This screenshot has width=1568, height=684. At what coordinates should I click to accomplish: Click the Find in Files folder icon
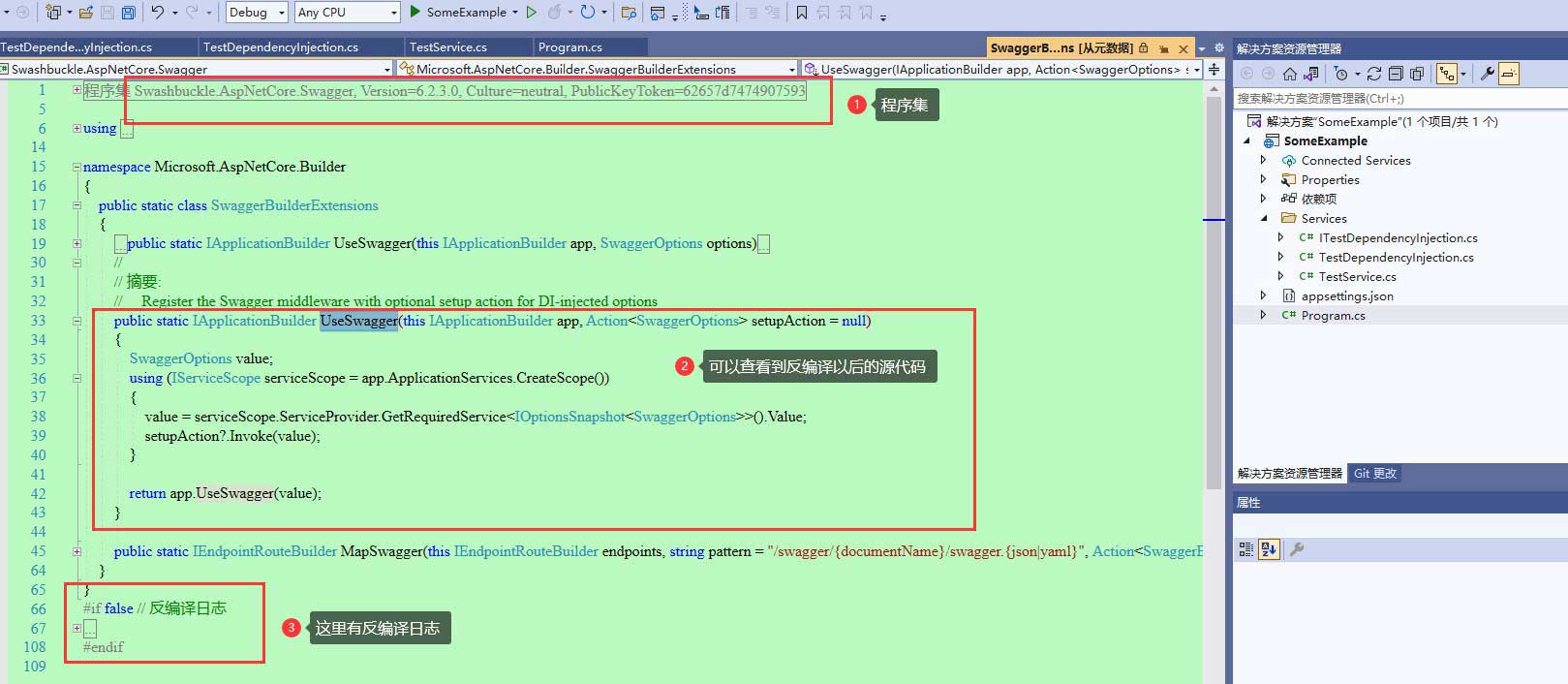click(x=629, y=13)
